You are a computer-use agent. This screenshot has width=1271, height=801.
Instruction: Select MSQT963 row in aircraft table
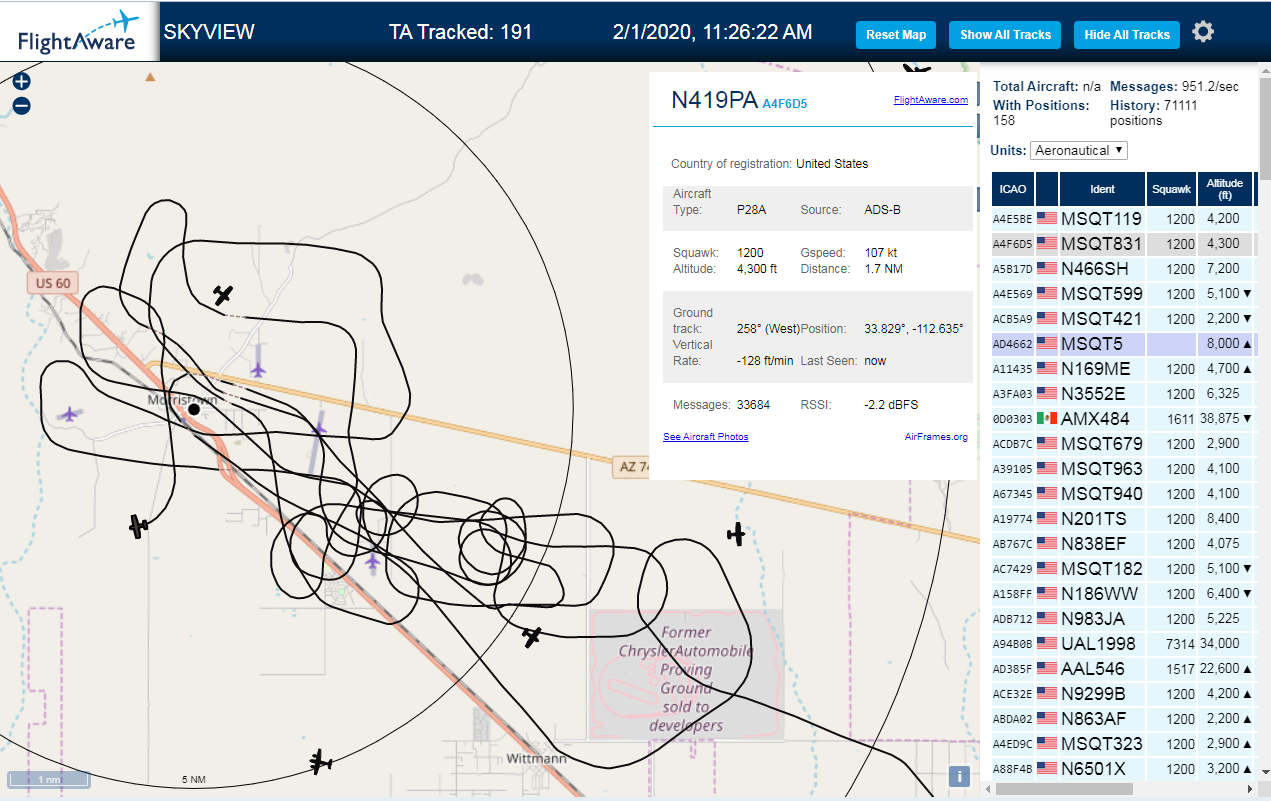(x=1123, y=468)
